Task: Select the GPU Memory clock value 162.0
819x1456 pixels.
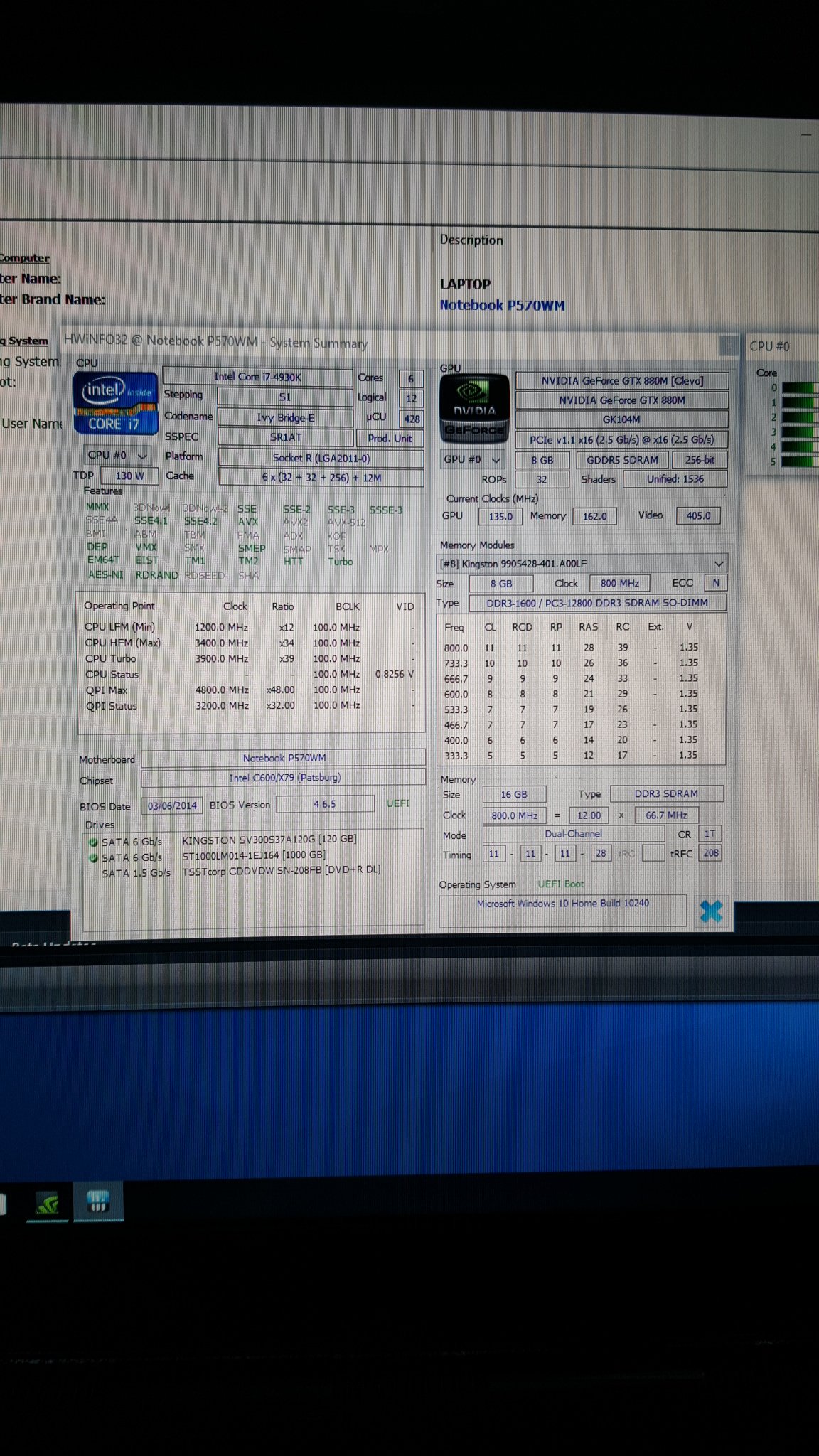Action: click(x=594, y=516)
